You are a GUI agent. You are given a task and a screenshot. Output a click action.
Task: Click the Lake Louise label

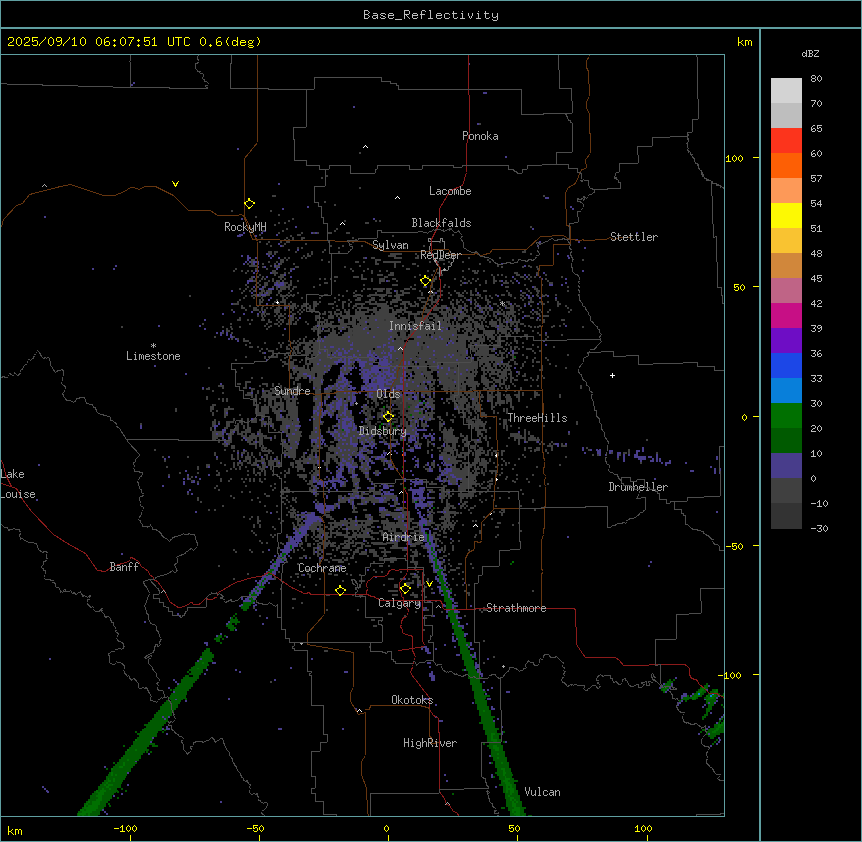[x=18, y=484]
